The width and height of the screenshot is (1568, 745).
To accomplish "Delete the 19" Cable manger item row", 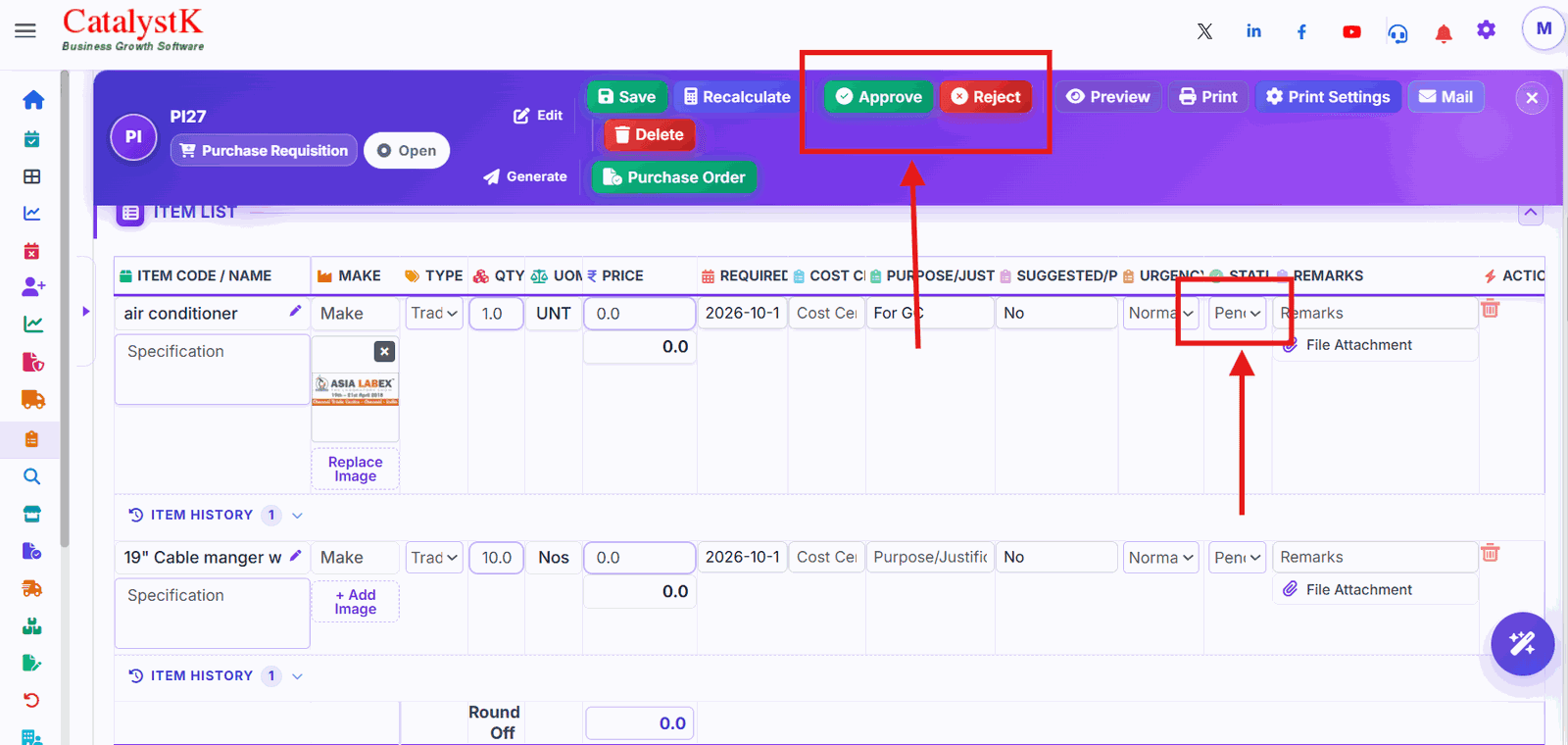I will pos(1490,553).
